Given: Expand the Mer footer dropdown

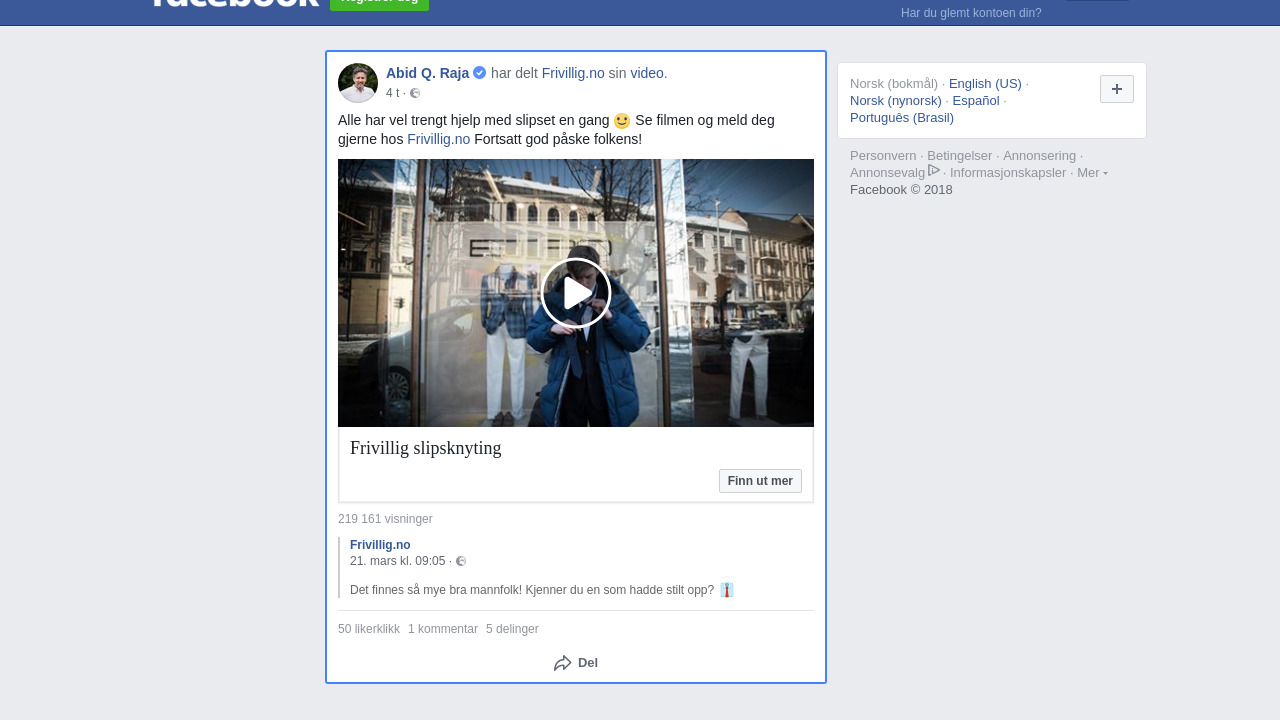Looking at the screenshot, I should 1092,172.
